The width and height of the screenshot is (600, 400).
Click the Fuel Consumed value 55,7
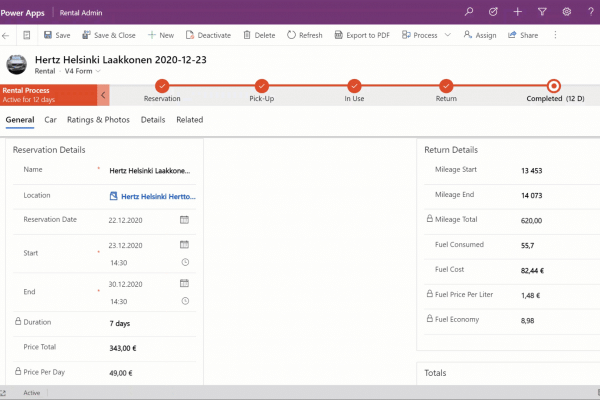click(x=527, y=245)
